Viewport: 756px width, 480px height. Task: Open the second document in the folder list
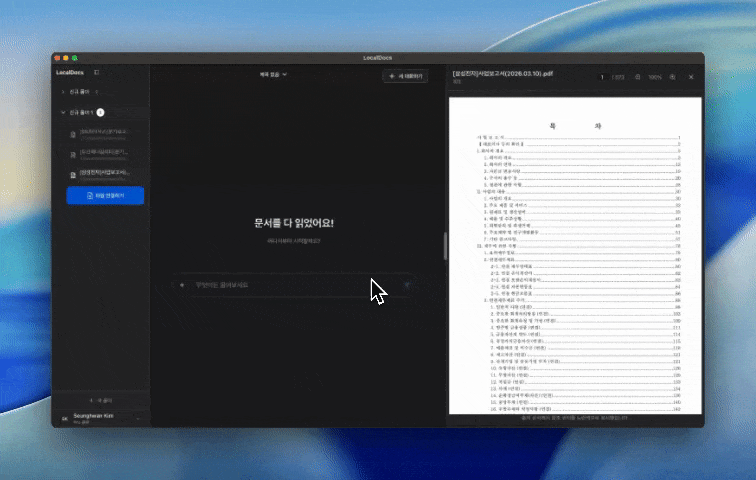click(x=104, y=154)
